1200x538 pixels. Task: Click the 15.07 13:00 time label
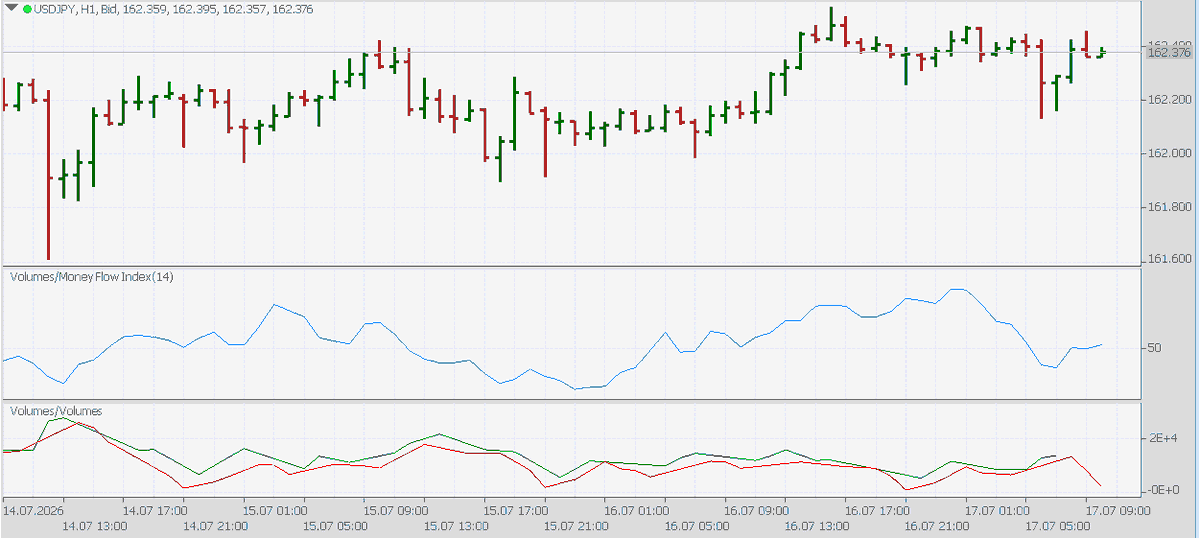[x=455, y=525]
